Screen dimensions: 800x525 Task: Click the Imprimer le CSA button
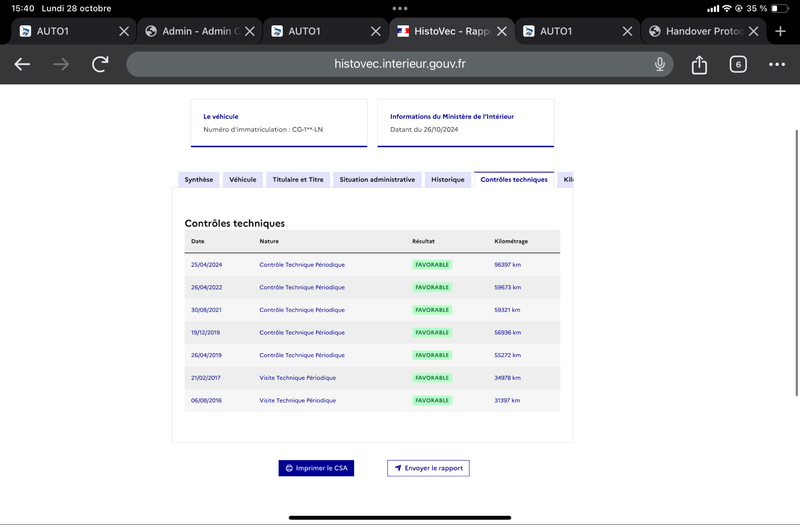pyautogui.click(x=316, y=468)
